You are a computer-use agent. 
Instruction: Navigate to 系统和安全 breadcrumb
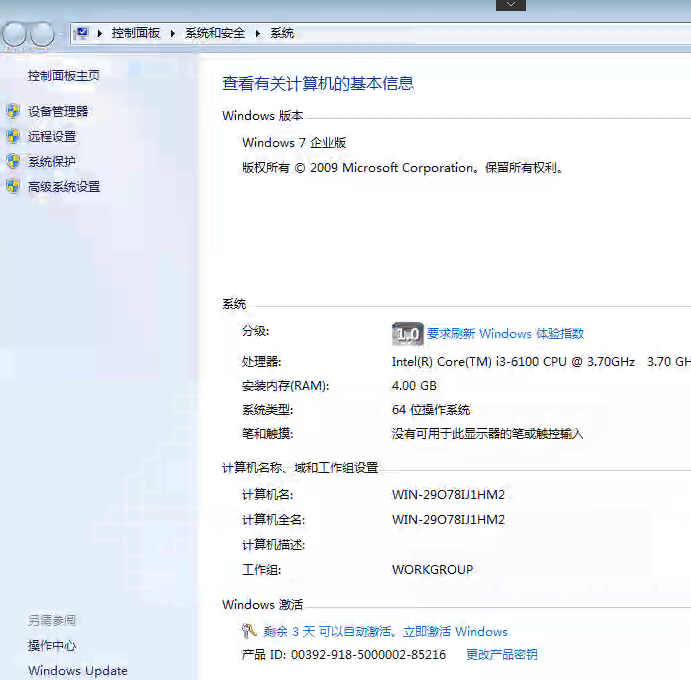coord(215,33)
